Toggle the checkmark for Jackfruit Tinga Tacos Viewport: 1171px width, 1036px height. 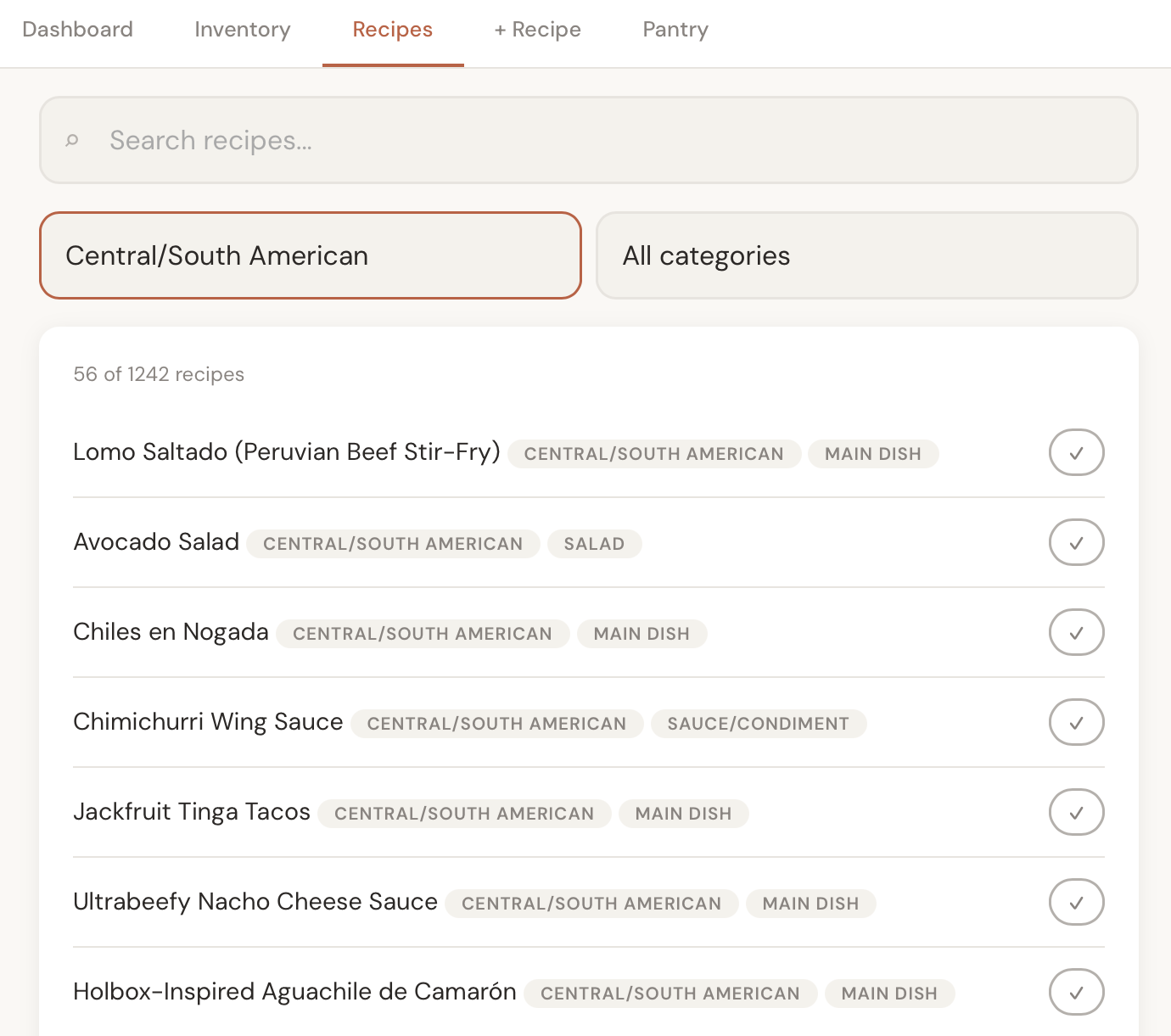[x=1077, y=812]
